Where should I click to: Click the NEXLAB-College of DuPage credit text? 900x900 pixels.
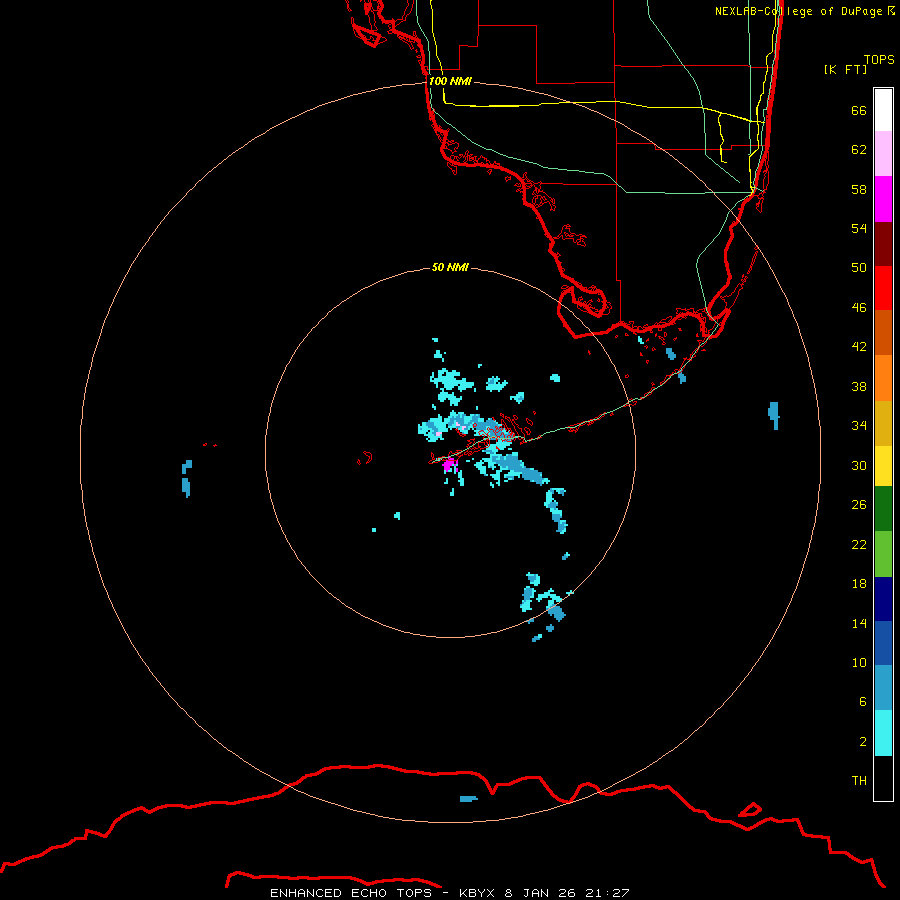(x=804, y=11)
